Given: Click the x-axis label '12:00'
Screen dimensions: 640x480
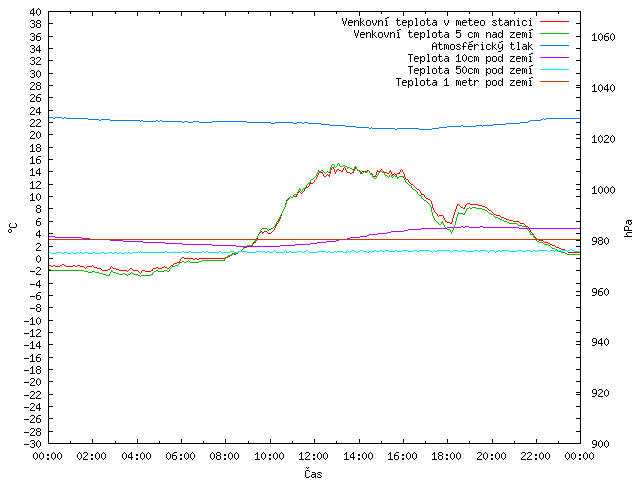Looking at the screenshot, I should pyautogui.click(x=314, y=456).
